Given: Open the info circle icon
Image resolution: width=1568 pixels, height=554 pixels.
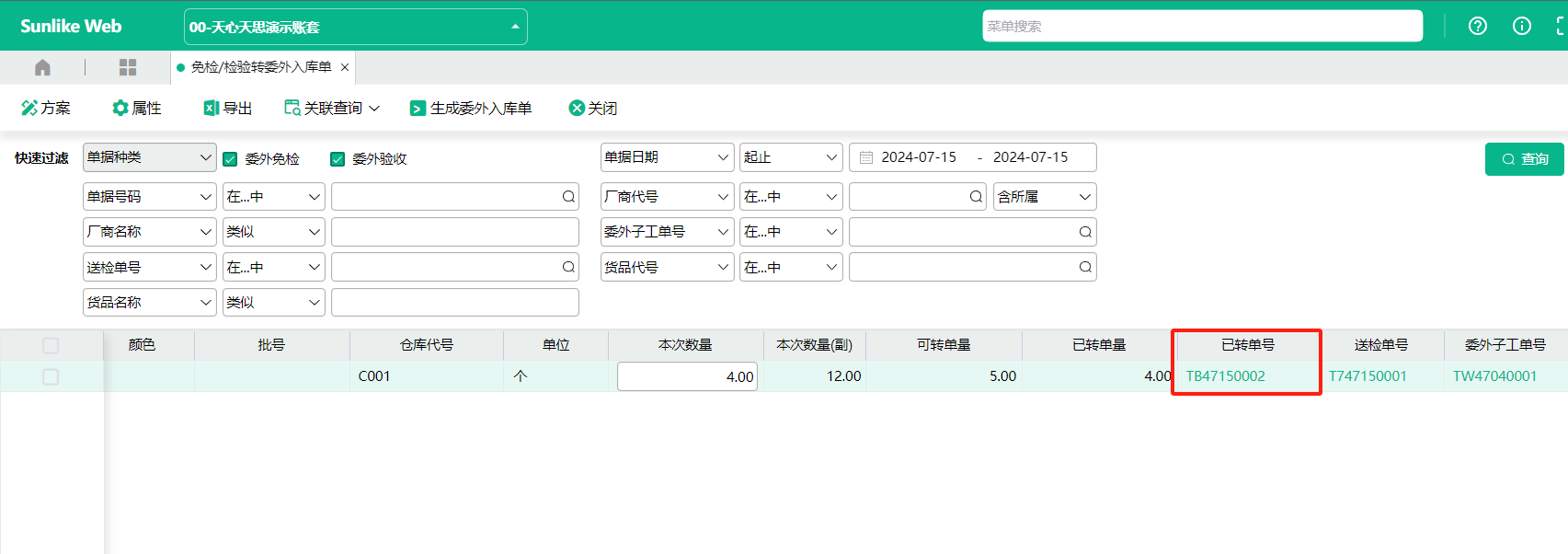Looking at the screenshot, I should point(1522,26).
